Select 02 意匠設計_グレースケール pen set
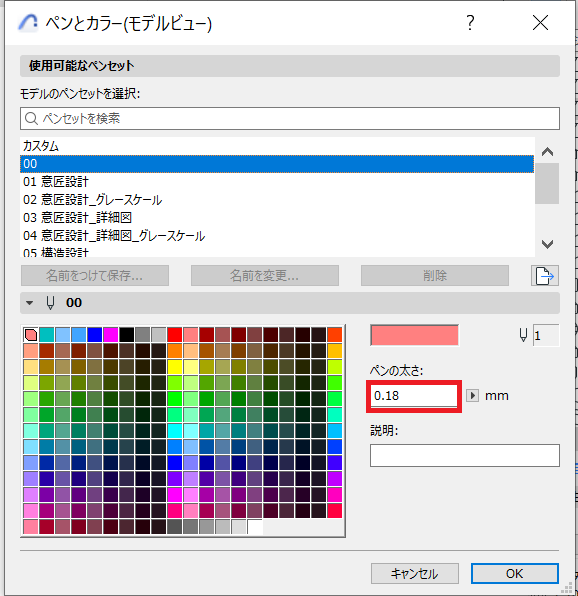 point(277,200)
